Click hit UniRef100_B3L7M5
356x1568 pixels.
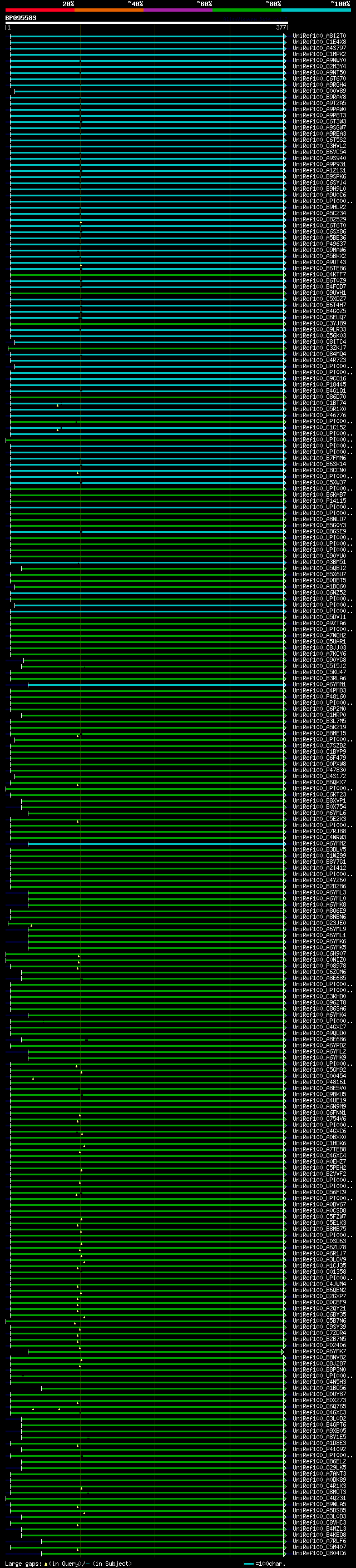pos(319,721)
